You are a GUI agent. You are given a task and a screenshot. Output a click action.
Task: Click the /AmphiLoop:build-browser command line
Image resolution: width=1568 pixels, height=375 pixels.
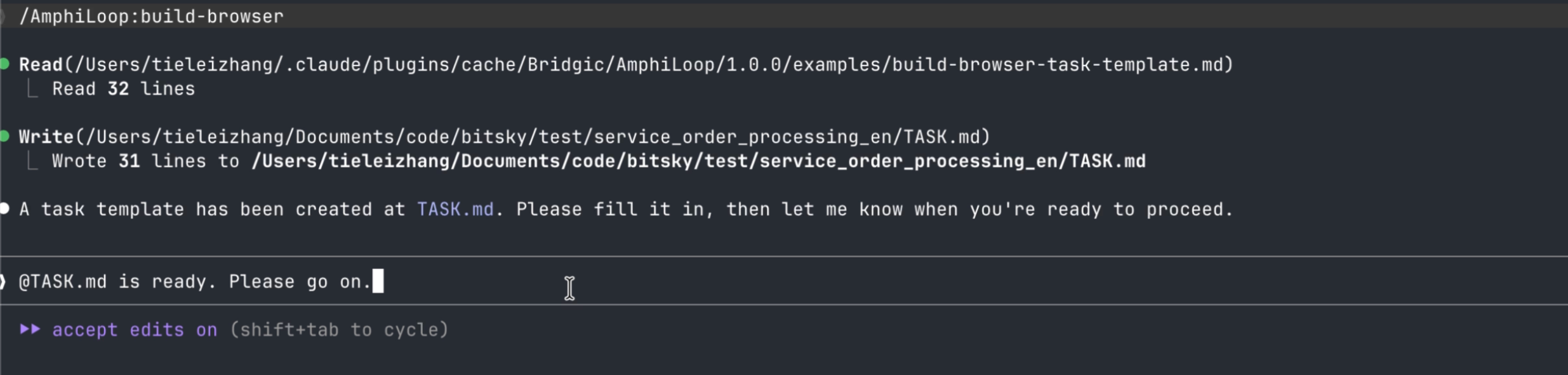click(151, 17)
